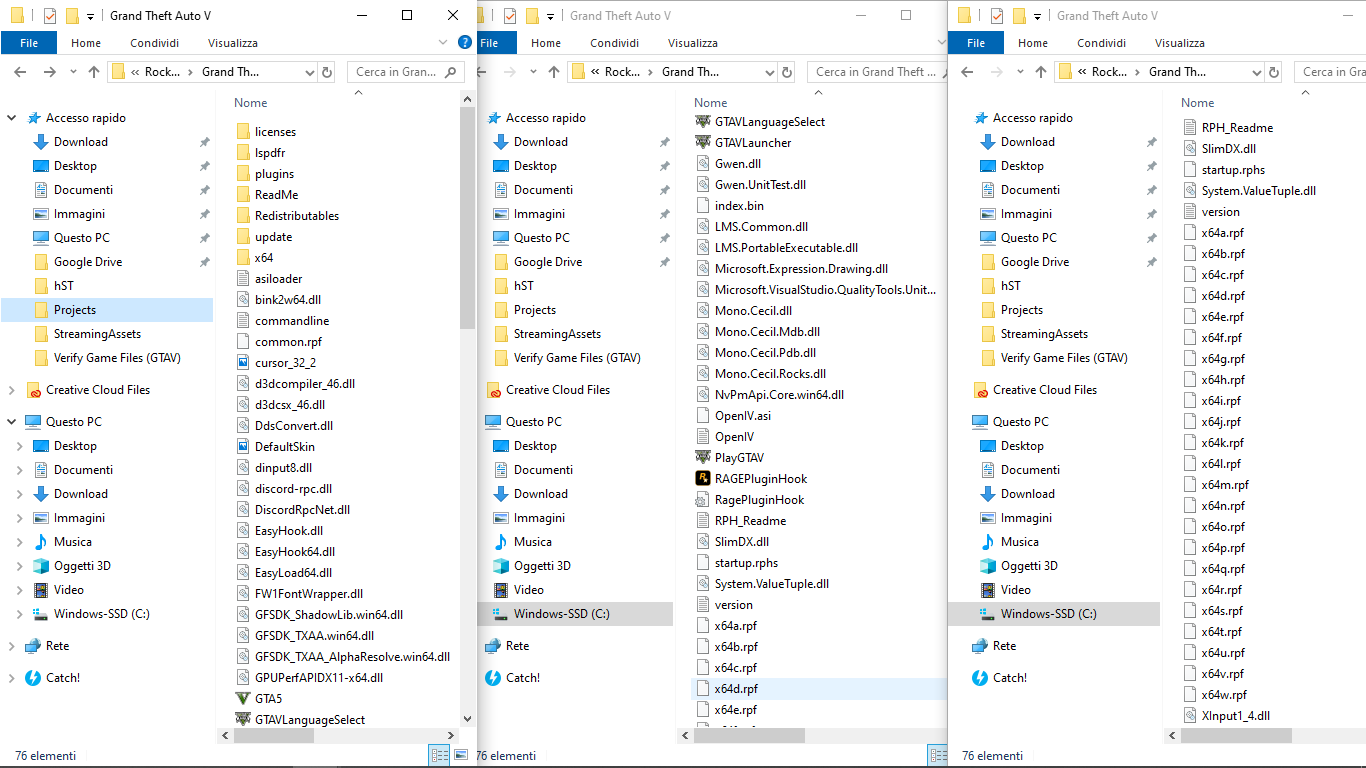Click the Musica note icon in middle window
1366x768 pixels.
click(x=501, y=542)
